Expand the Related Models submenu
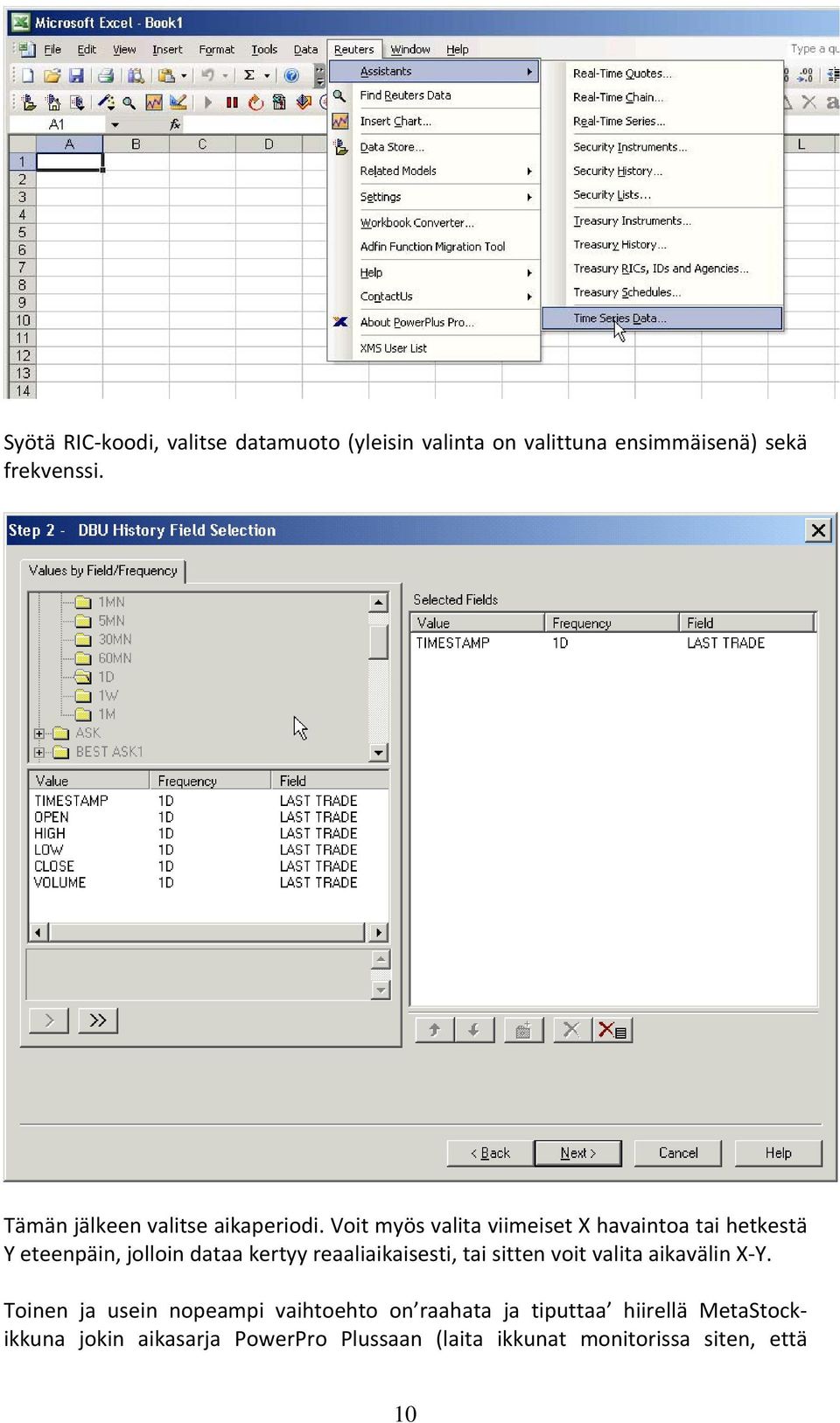 point(529,172)
